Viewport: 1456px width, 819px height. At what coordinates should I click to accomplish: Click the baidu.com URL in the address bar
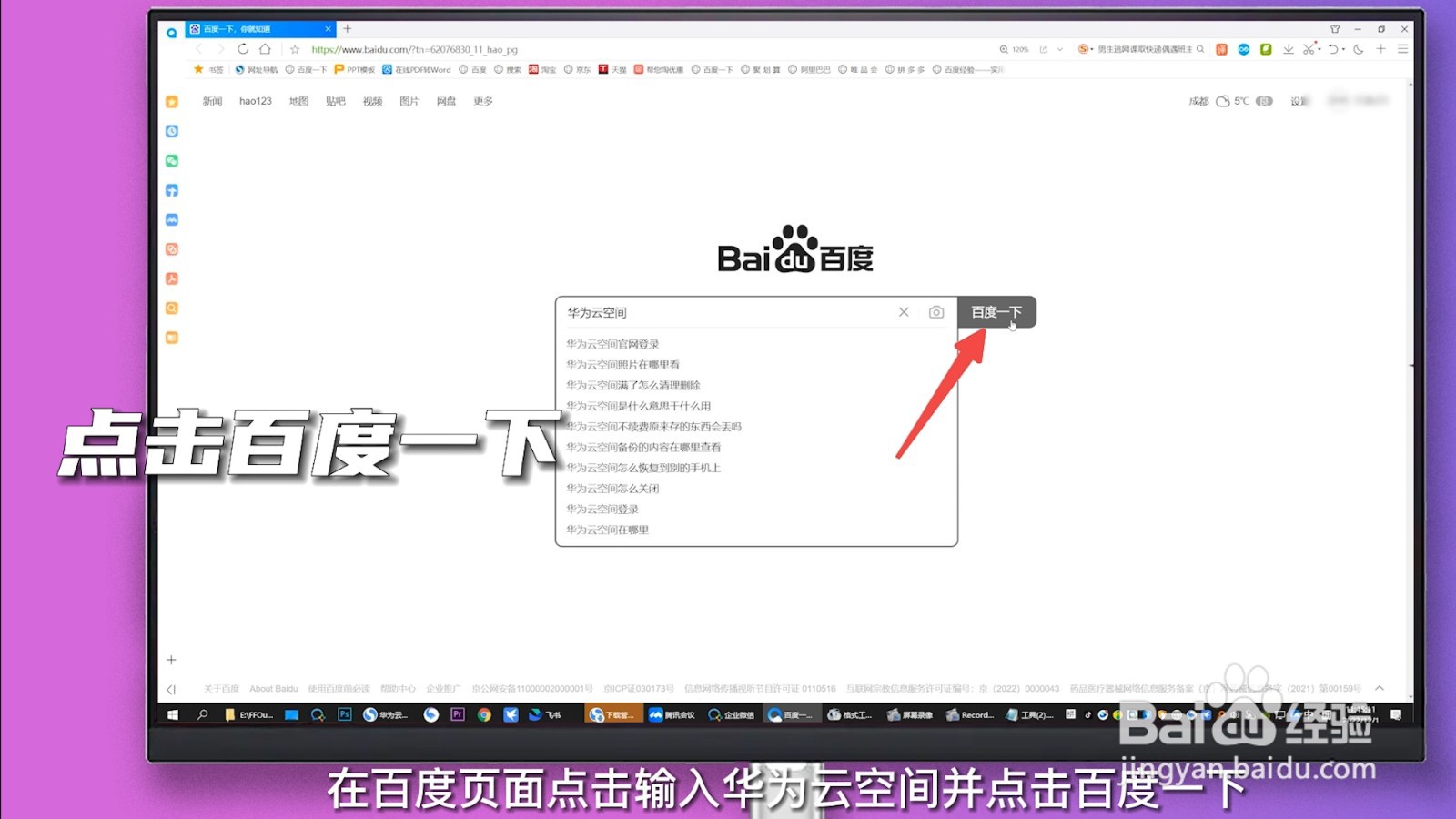point(414,49)
